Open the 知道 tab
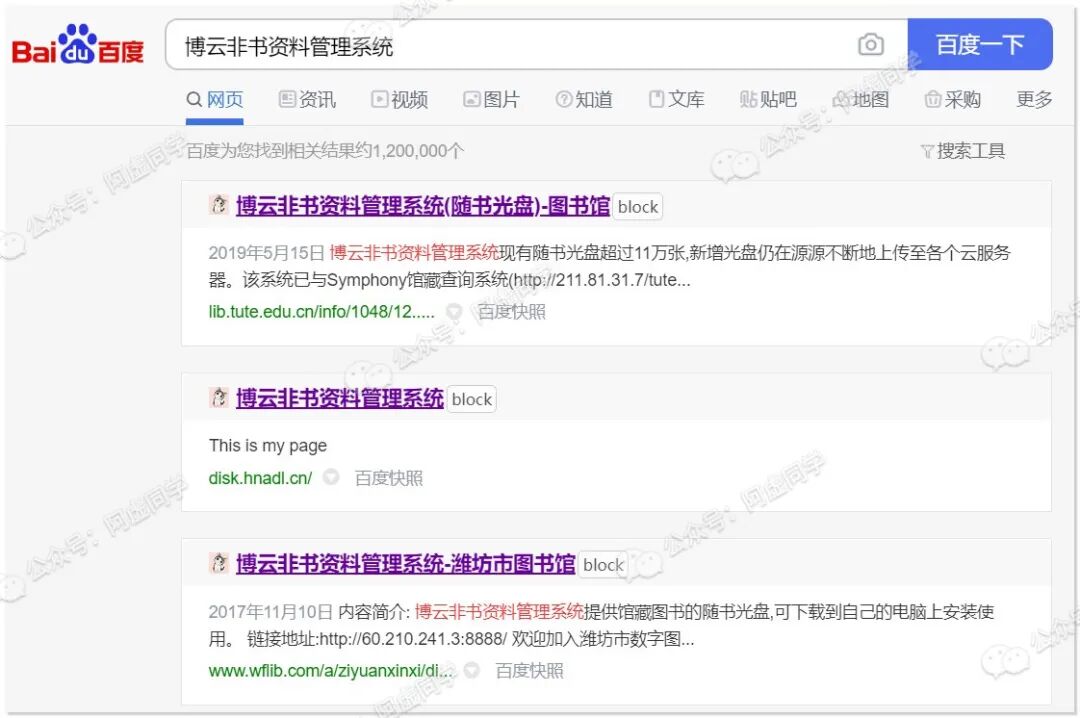Viewport: 1080px width, 718px height. [x=583, y=100]
